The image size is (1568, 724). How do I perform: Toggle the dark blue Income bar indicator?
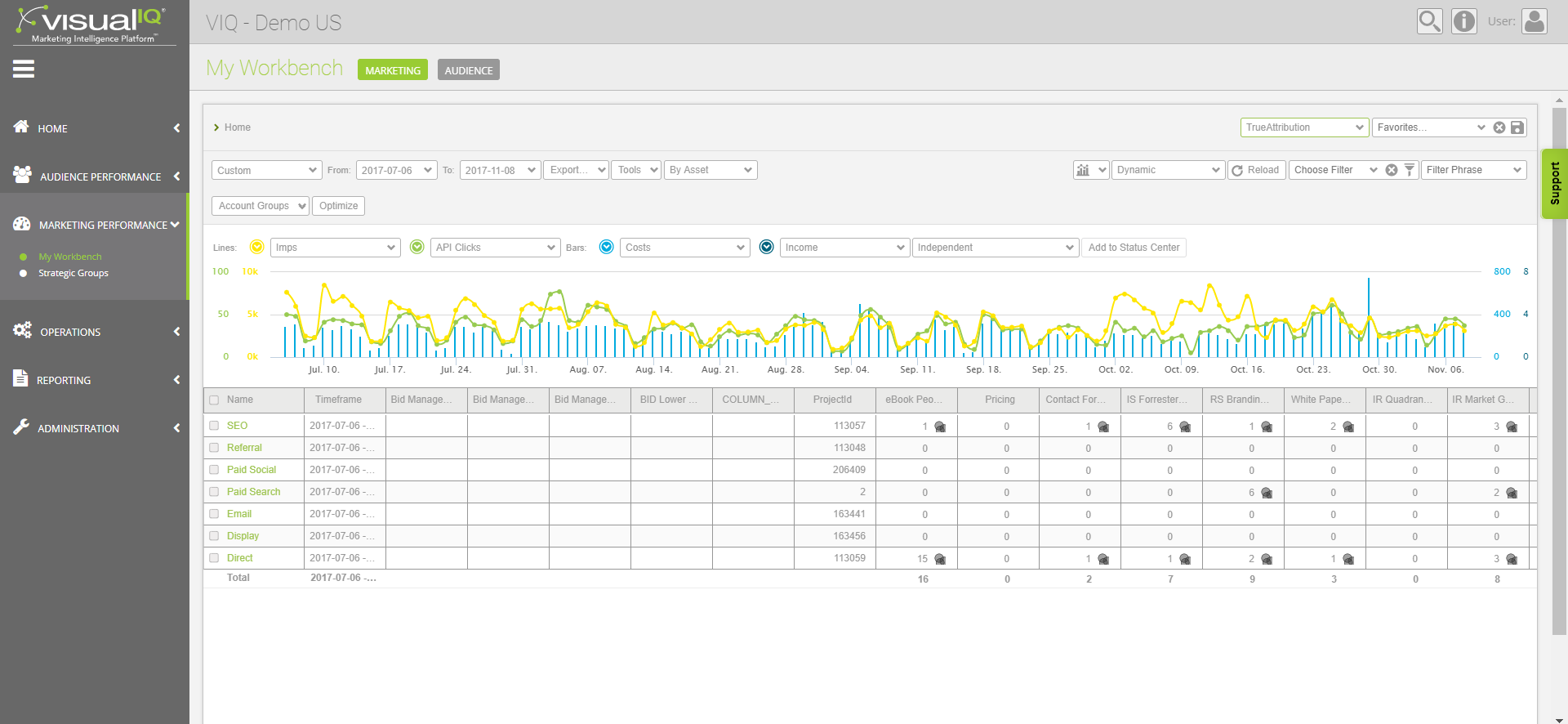[x=766, y=247]
